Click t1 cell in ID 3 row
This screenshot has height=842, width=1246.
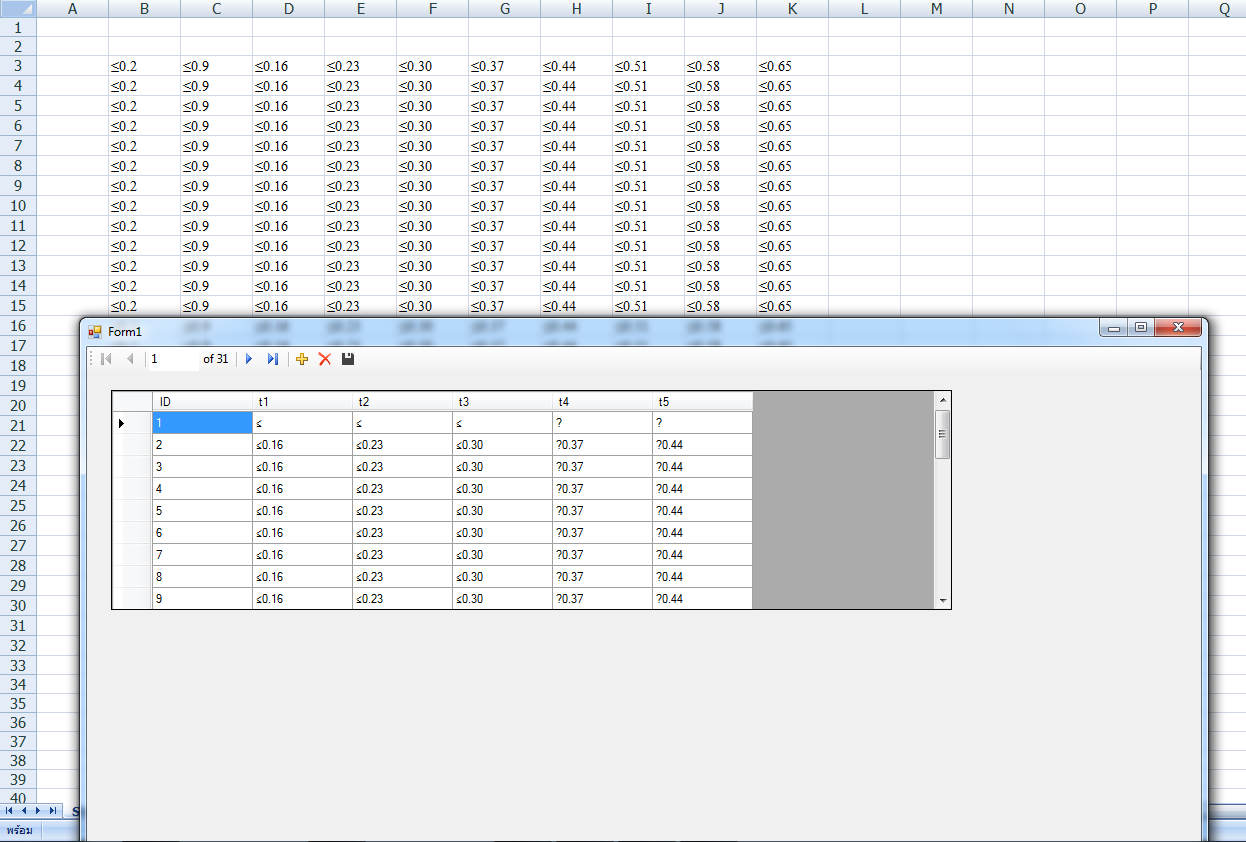pyautogui.click(x=302, y=467)
